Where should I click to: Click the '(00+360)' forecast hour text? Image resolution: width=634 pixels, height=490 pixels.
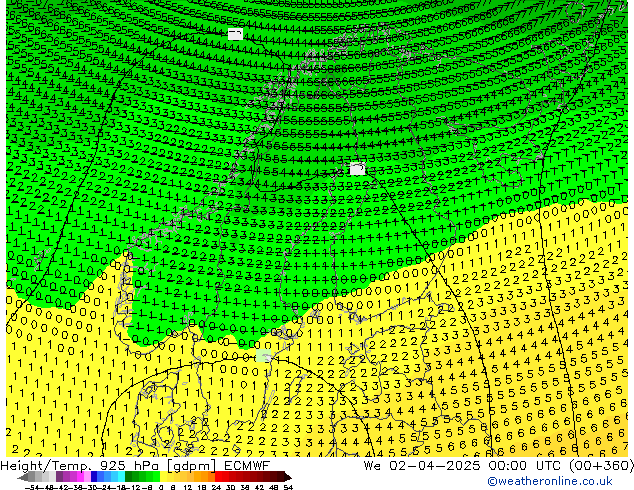pos(601,466)
